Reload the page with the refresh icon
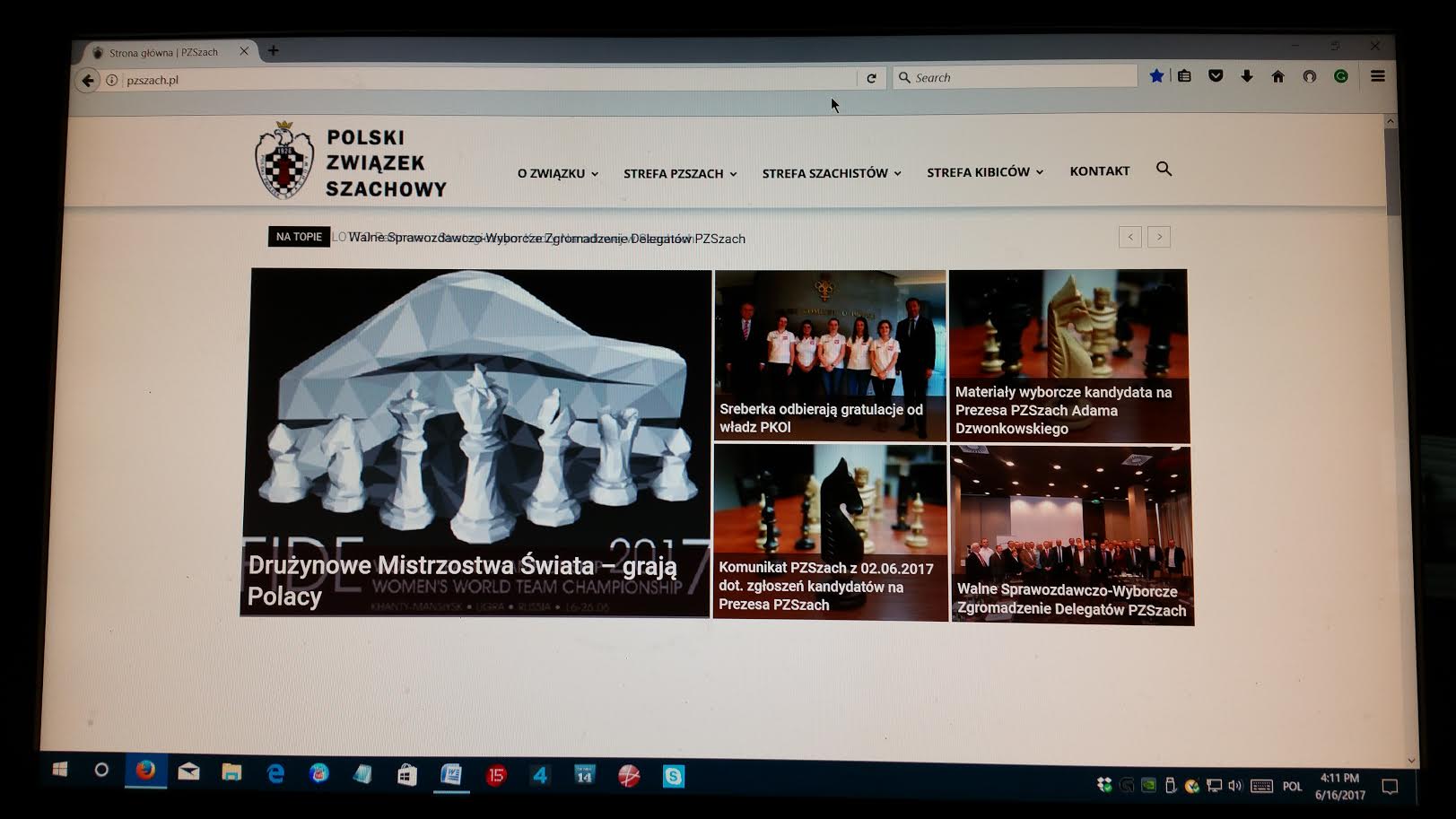The height and width of the screenshot is (819, 1456). [x=871, y=78]
